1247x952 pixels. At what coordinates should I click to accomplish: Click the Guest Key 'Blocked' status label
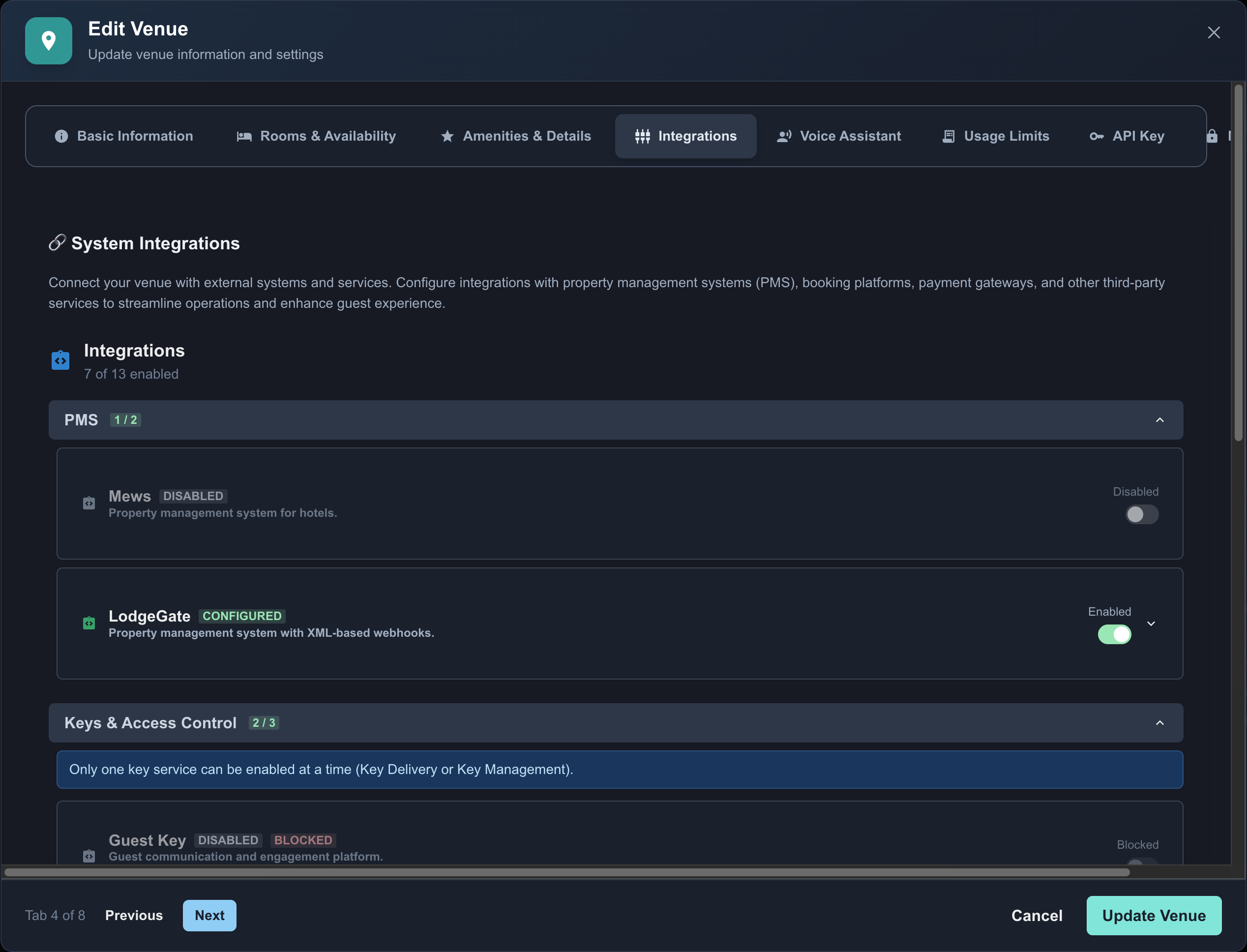click(x=1138, y=845)
